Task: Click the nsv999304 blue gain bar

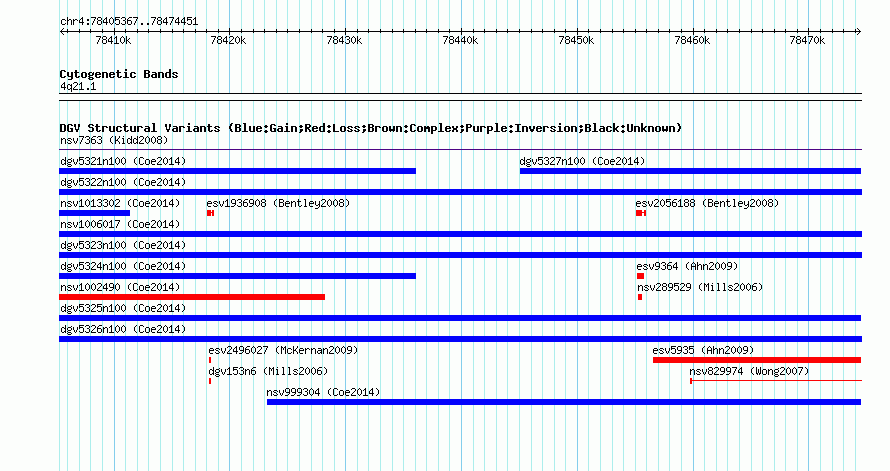Action: point(564,402)
